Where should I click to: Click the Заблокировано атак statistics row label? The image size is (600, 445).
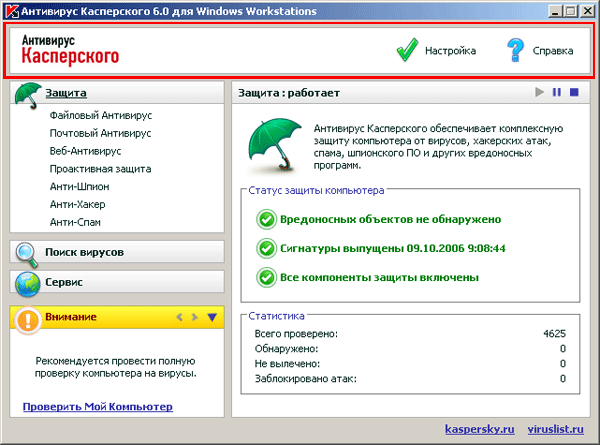(x=306, y=379)
